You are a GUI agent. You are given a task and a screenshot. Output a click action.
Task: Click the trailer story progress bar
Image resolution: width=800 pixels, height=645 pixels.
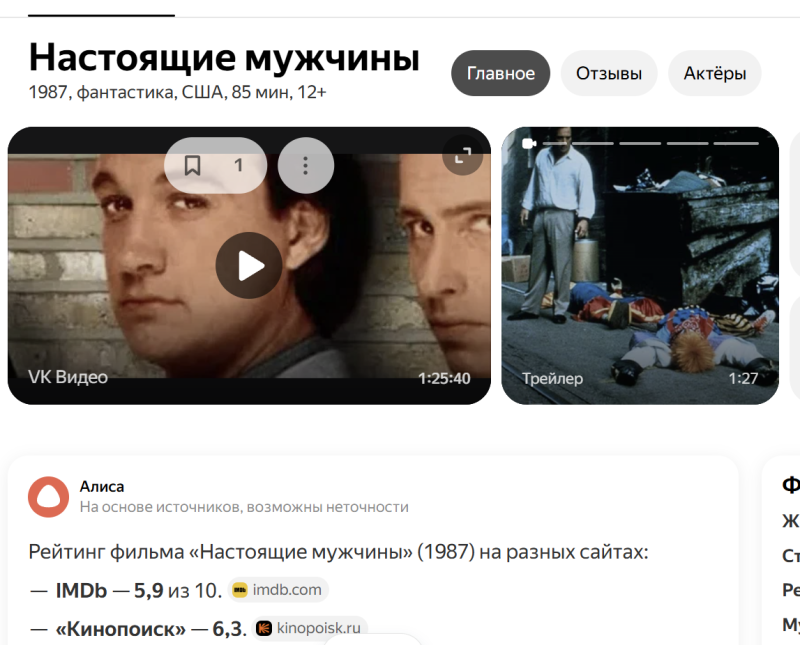point(651,143)
